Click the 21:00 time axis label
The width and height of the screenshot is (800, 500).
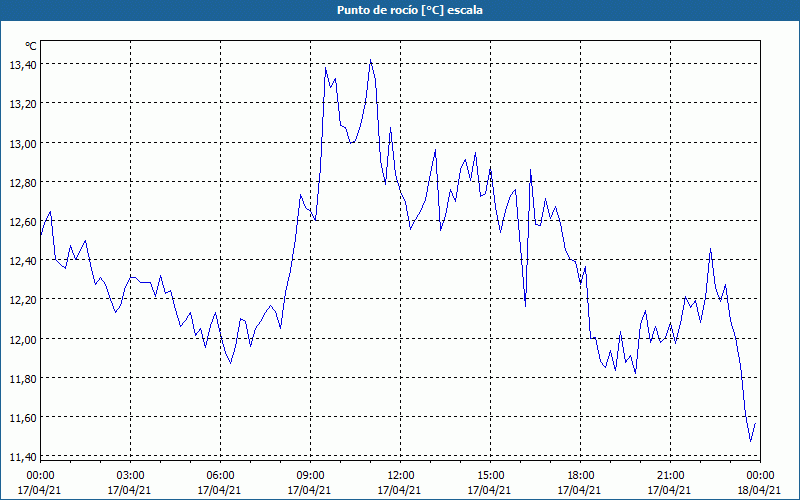pyautogui.click(x=670, y=476)
